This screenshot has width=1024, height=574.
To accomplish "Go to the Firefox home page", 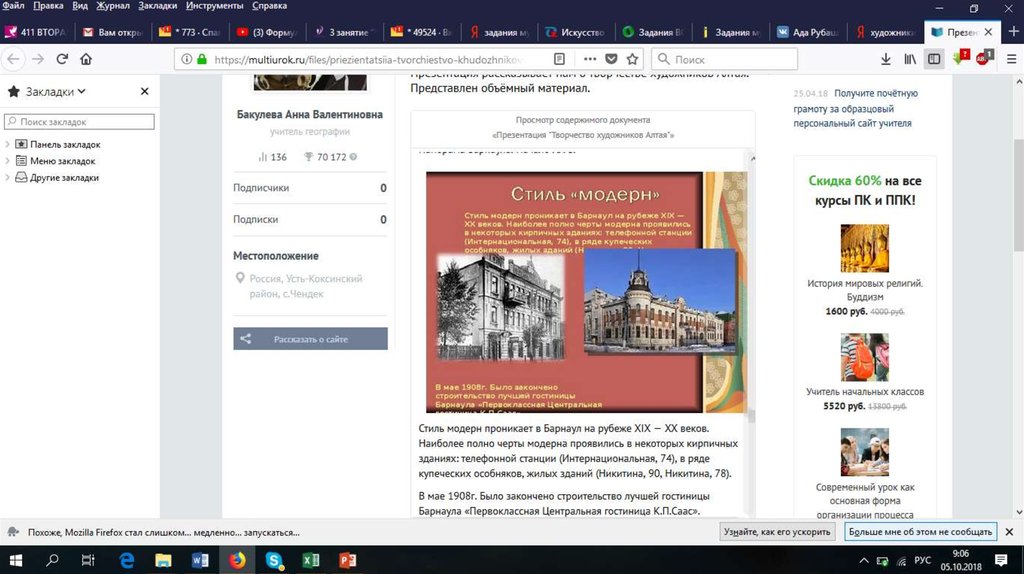I will [86, 59].
